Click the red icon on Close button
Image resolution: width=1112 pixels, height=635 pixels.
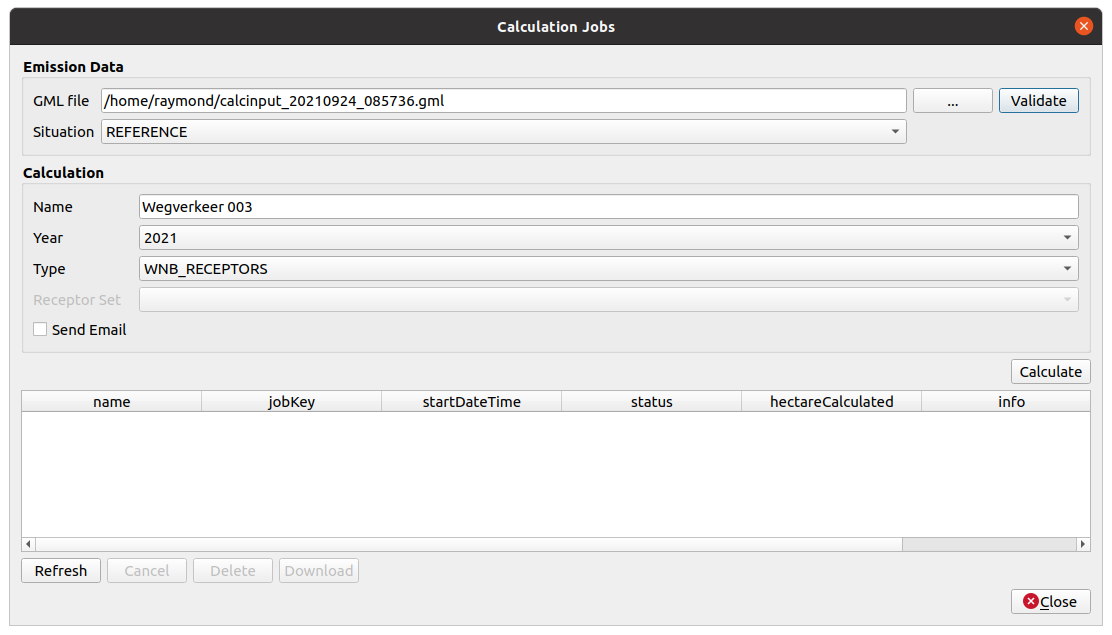point(1030,601)
